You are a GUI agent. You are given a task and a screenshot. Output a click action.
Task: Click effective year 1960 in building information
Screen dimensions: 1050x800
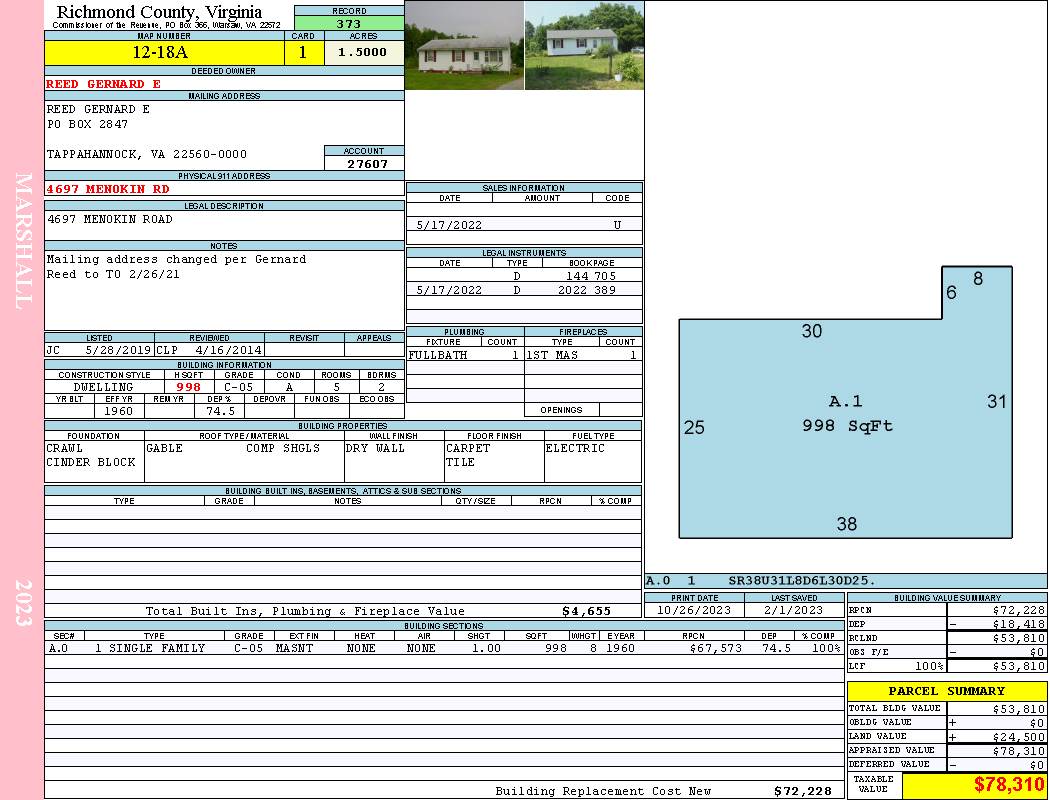click(x=119, y=411)
